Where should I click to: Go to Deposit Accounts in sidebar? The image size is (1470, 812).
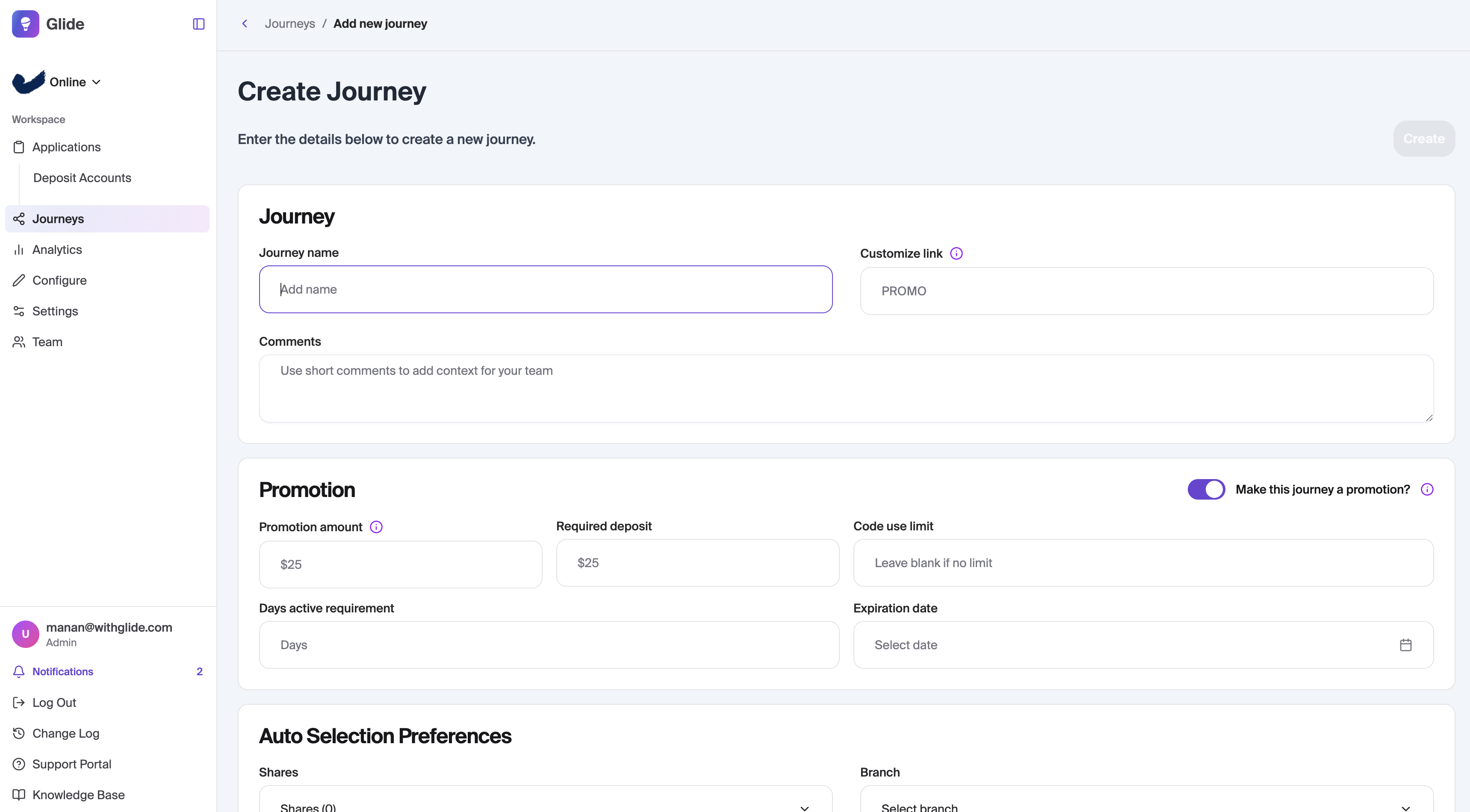pos(82,178)
